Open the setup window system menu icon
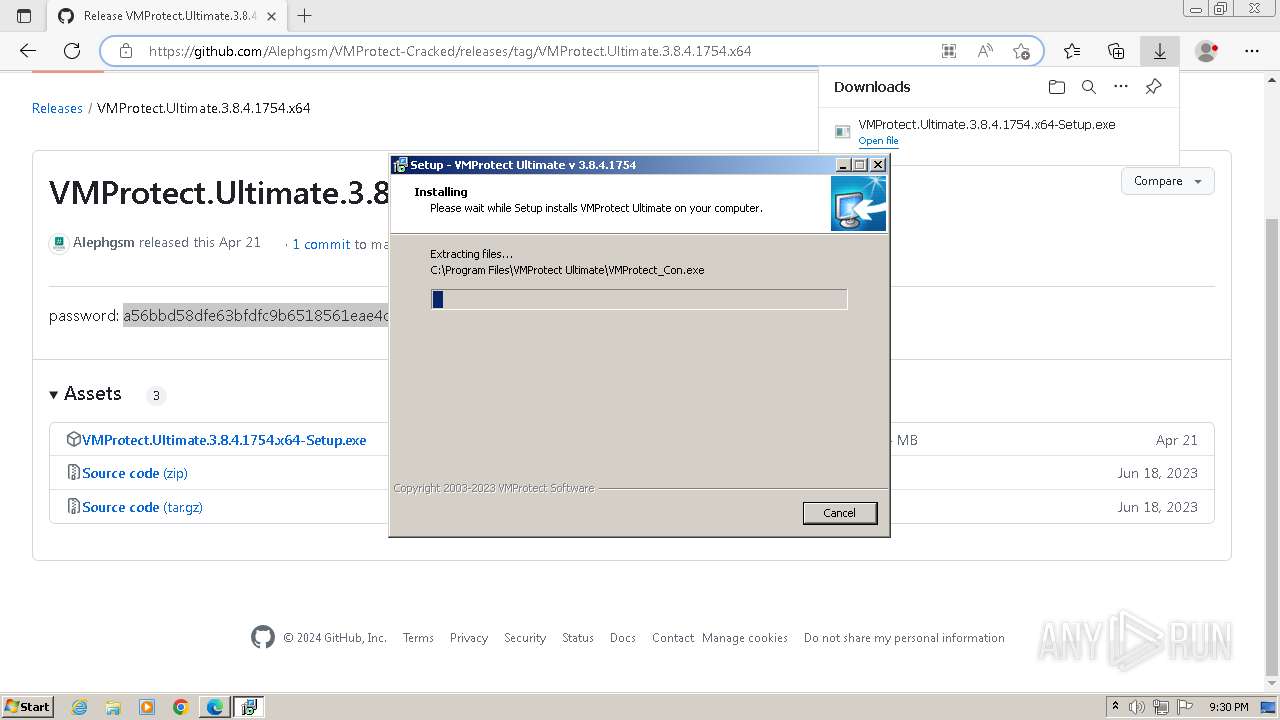 point(400,165)
